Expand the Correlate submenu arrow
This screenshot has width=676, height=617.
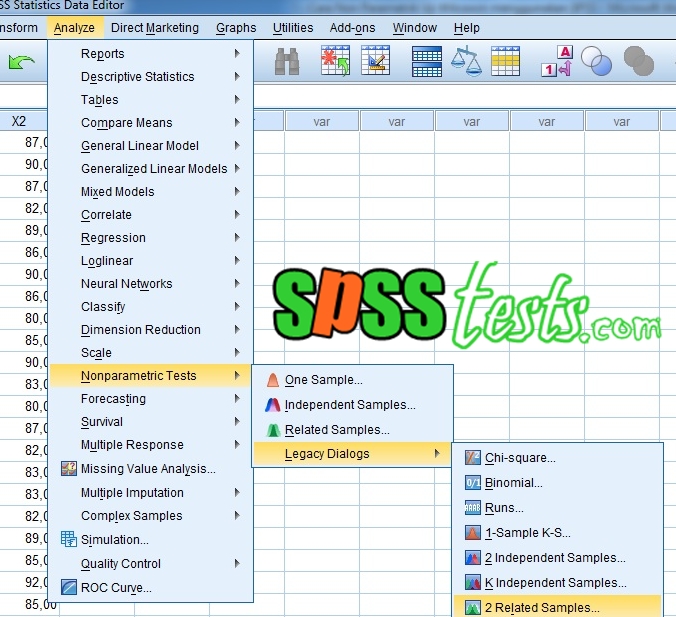tap(237, 214)
